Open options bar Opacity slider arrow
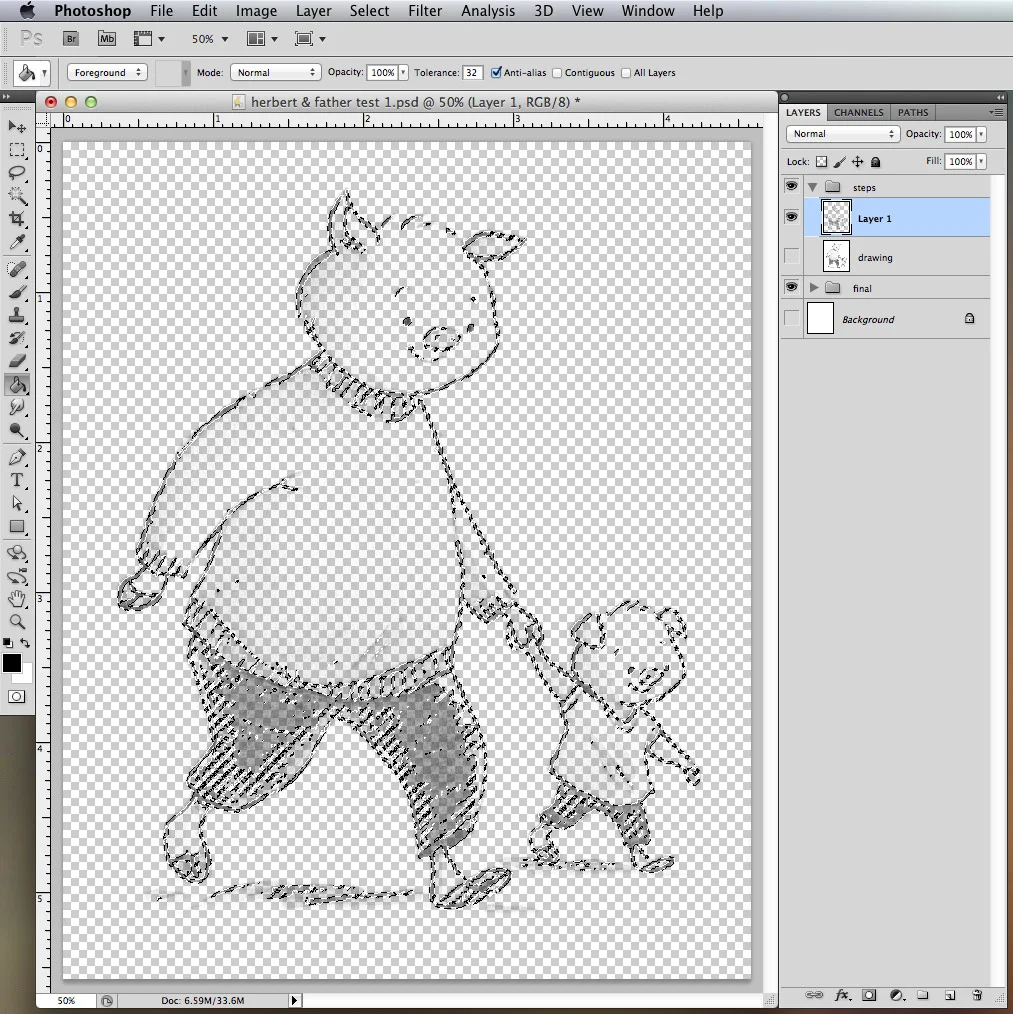This screenshot has width=1013, height=1014. (403, 72)
